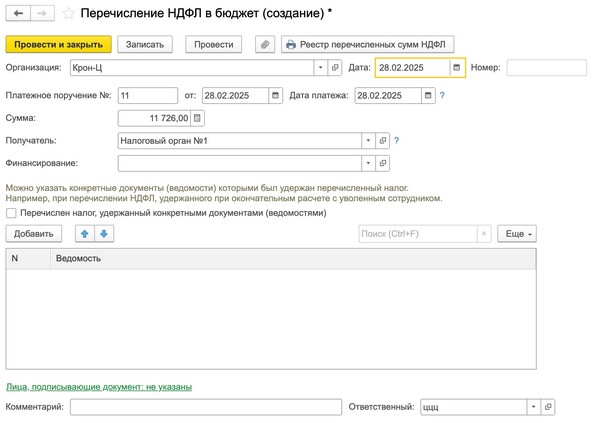Image resolution: width=600 pixels, height=423 pixels.
Task: Click the Провести и закрыть button
Action: click(x=59, y=45)
